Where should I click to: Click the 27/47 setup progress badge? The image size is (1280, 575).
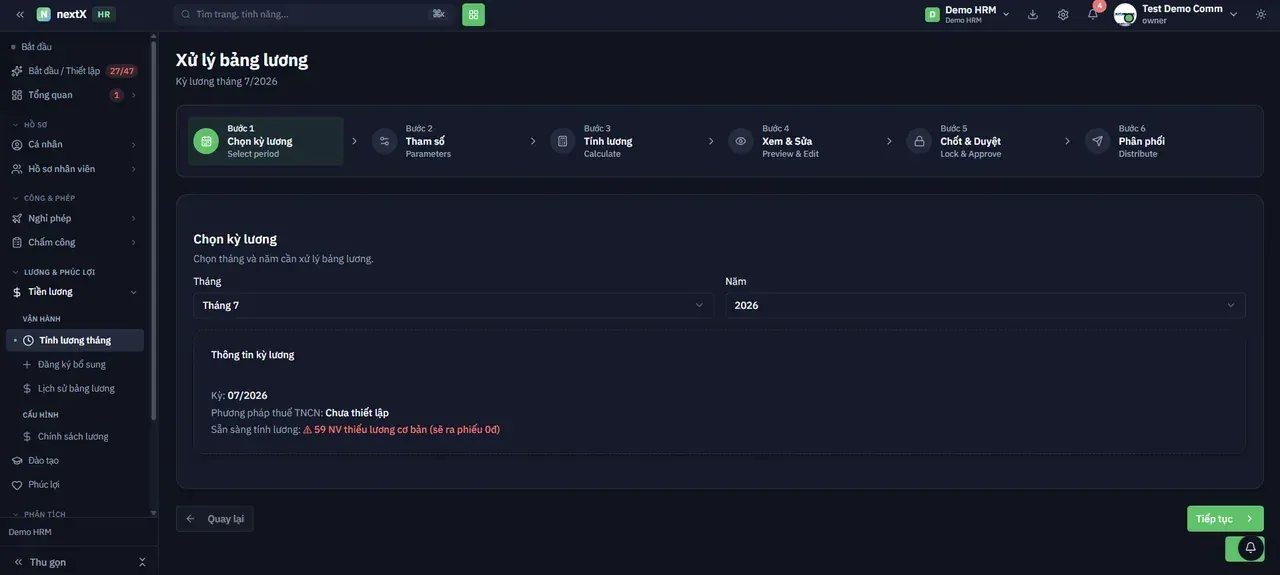122,71
